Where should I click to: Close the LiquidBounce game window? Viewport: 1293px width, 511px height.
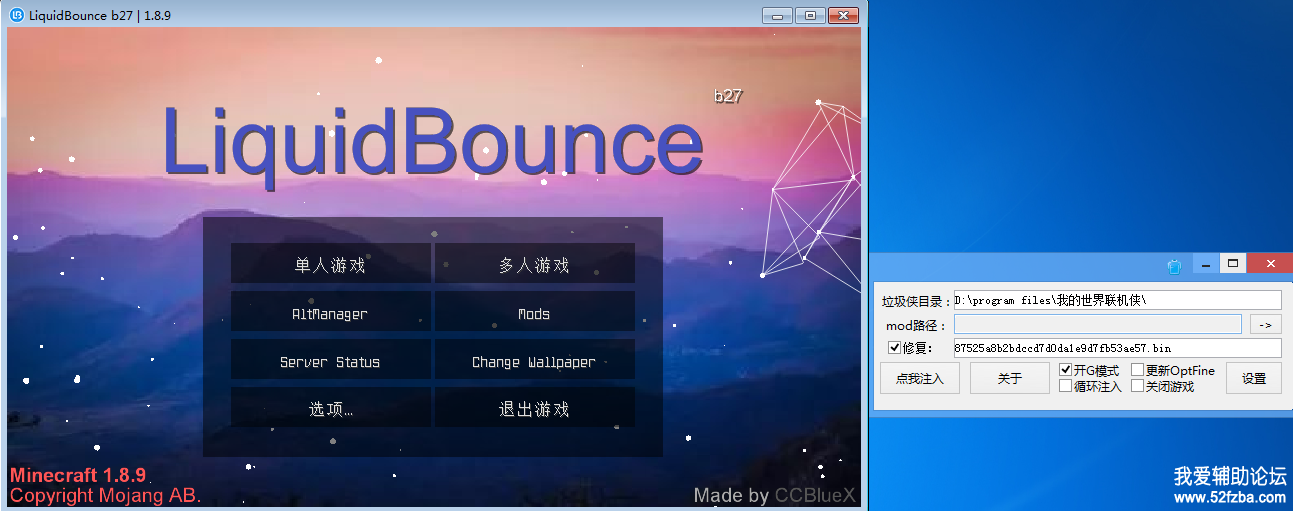[x=843, y=15]
